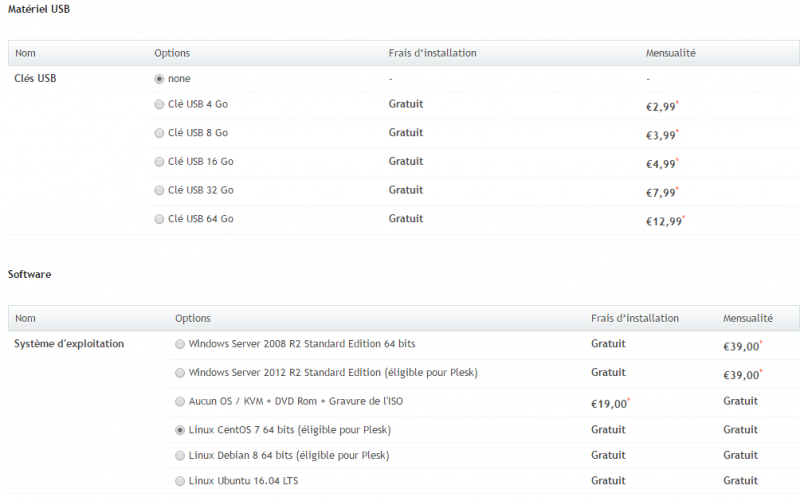800x501 pixels.
Task: Select Windows Server 2012 R2 Standard Edition radio
Action: [180, 373]
